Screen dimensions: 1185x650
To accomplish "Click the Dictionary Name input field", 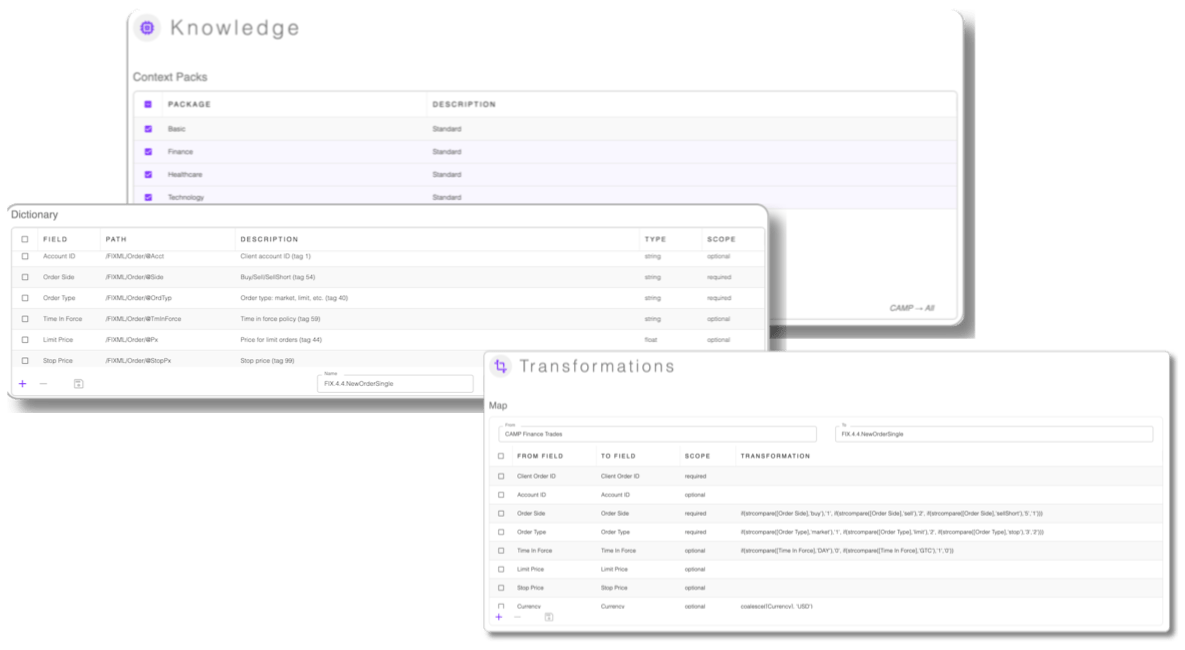I will (x=395, y=384).
